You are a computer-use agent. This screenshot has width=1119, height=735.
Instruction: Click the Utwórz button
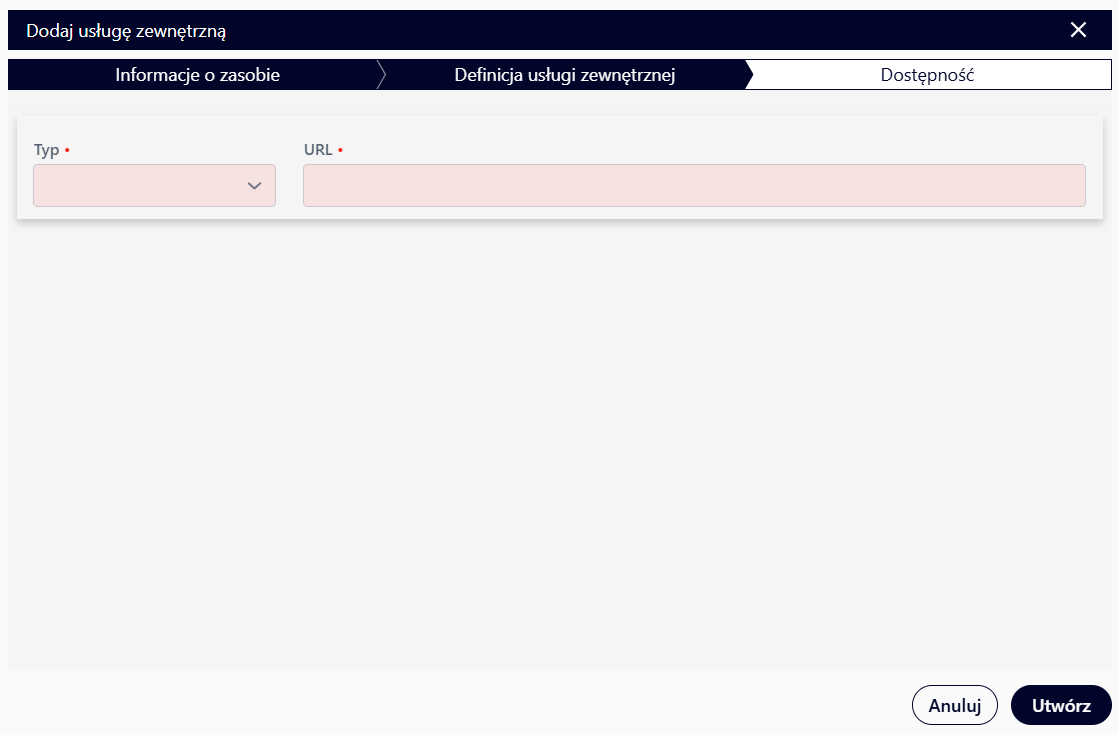(x=1061, y=705)
